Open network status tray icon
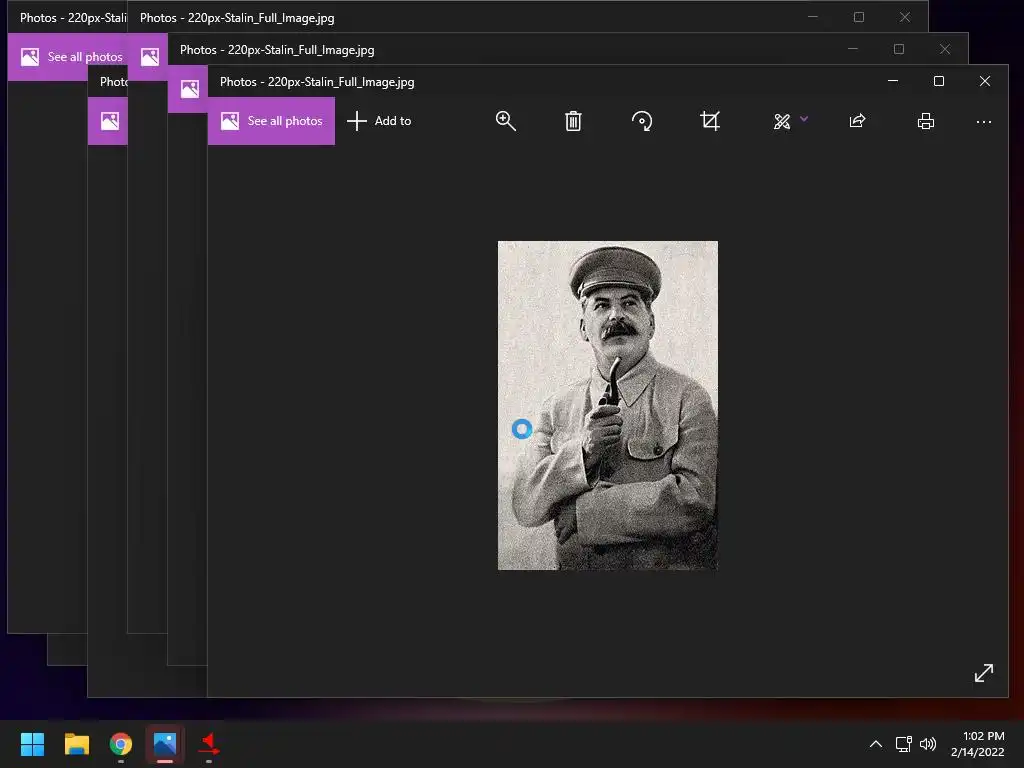Image resolution: width=1024 pixels, height=768 pixels. pos(903,744)
